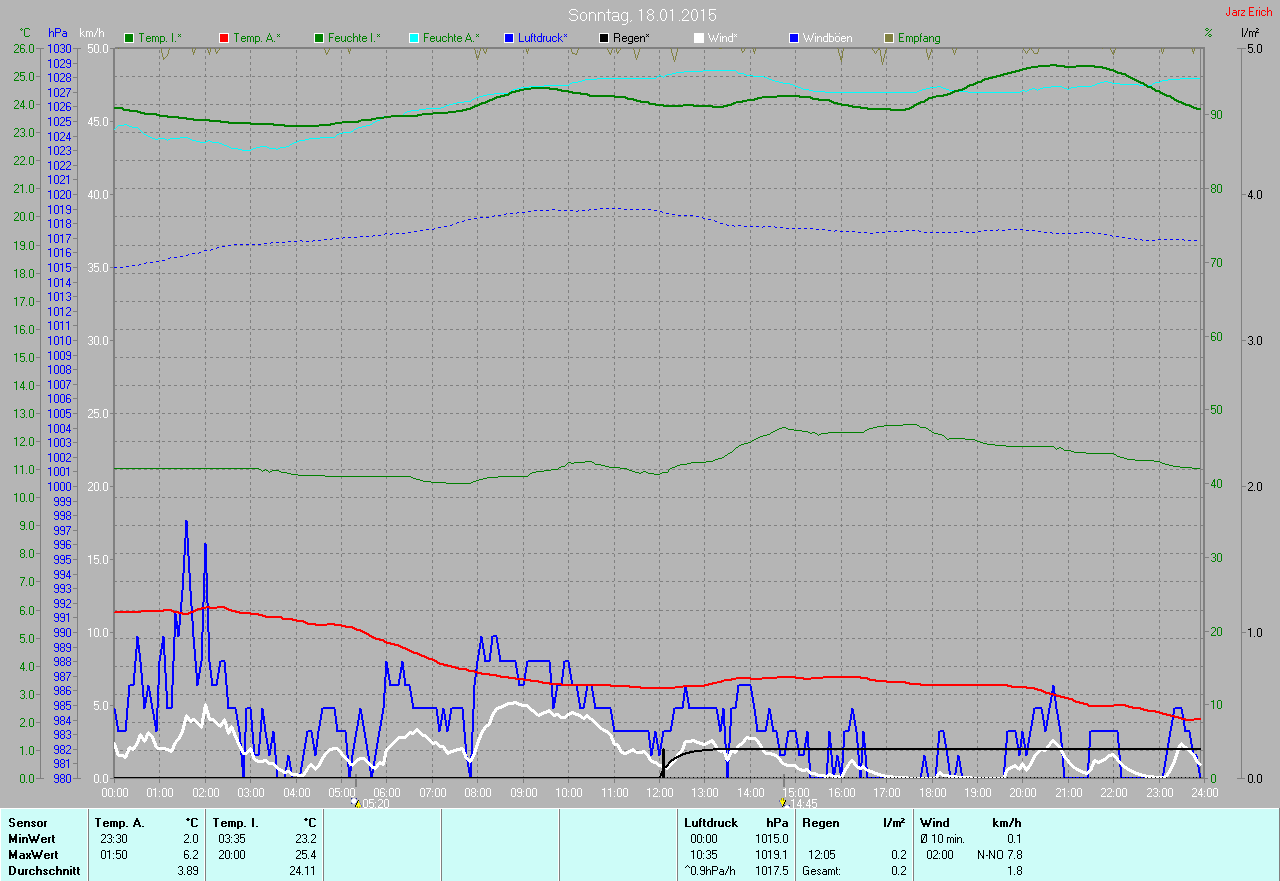Select the blue Luftdruck legend square
The image size is (1280, 881).
pyautogui.click(x=509, y=38)
